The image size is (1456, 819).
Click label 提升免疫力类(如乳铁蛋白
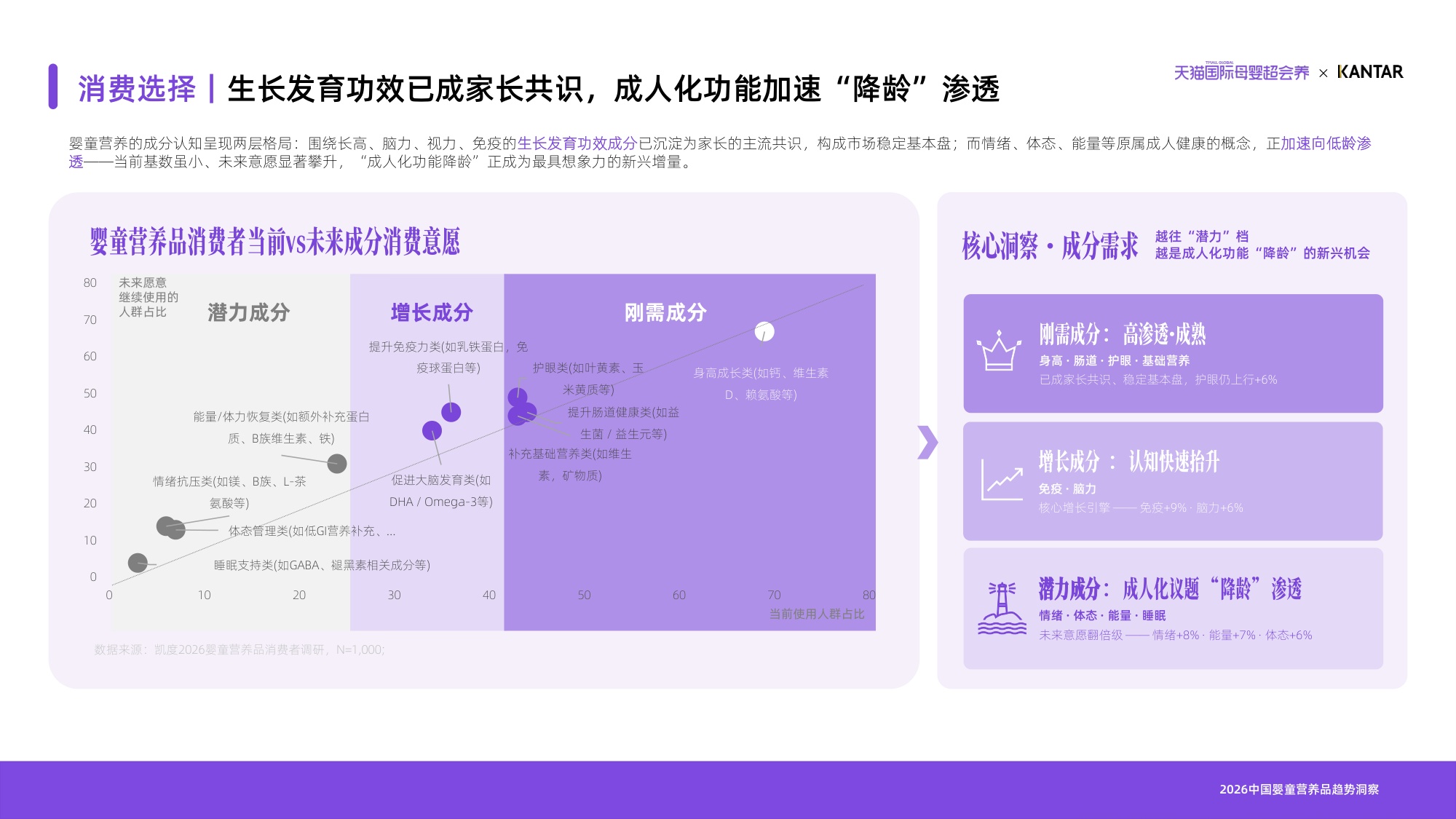click(x=448, y=357)
